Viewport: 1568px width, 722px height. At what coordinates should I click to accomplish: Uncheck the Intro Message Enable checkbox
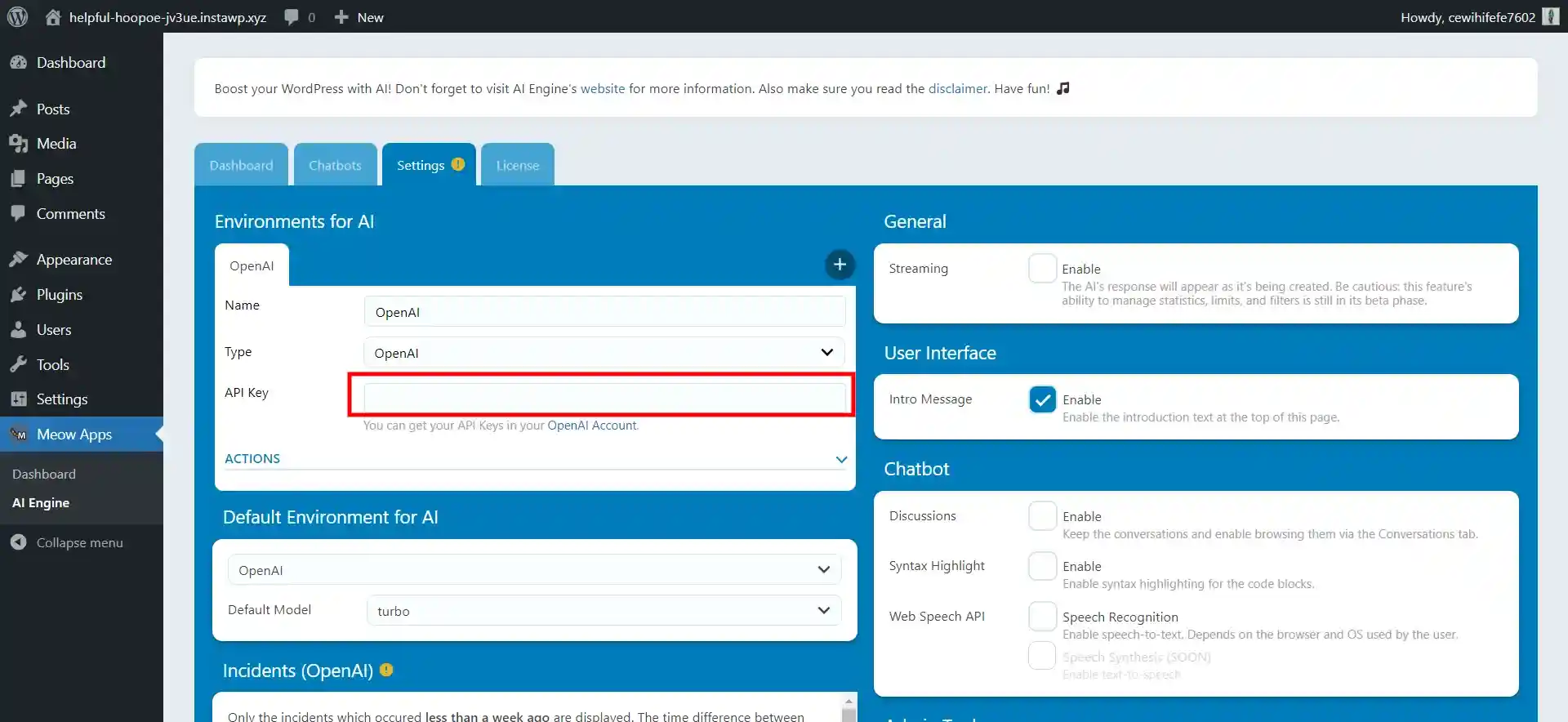point(1043,399)
